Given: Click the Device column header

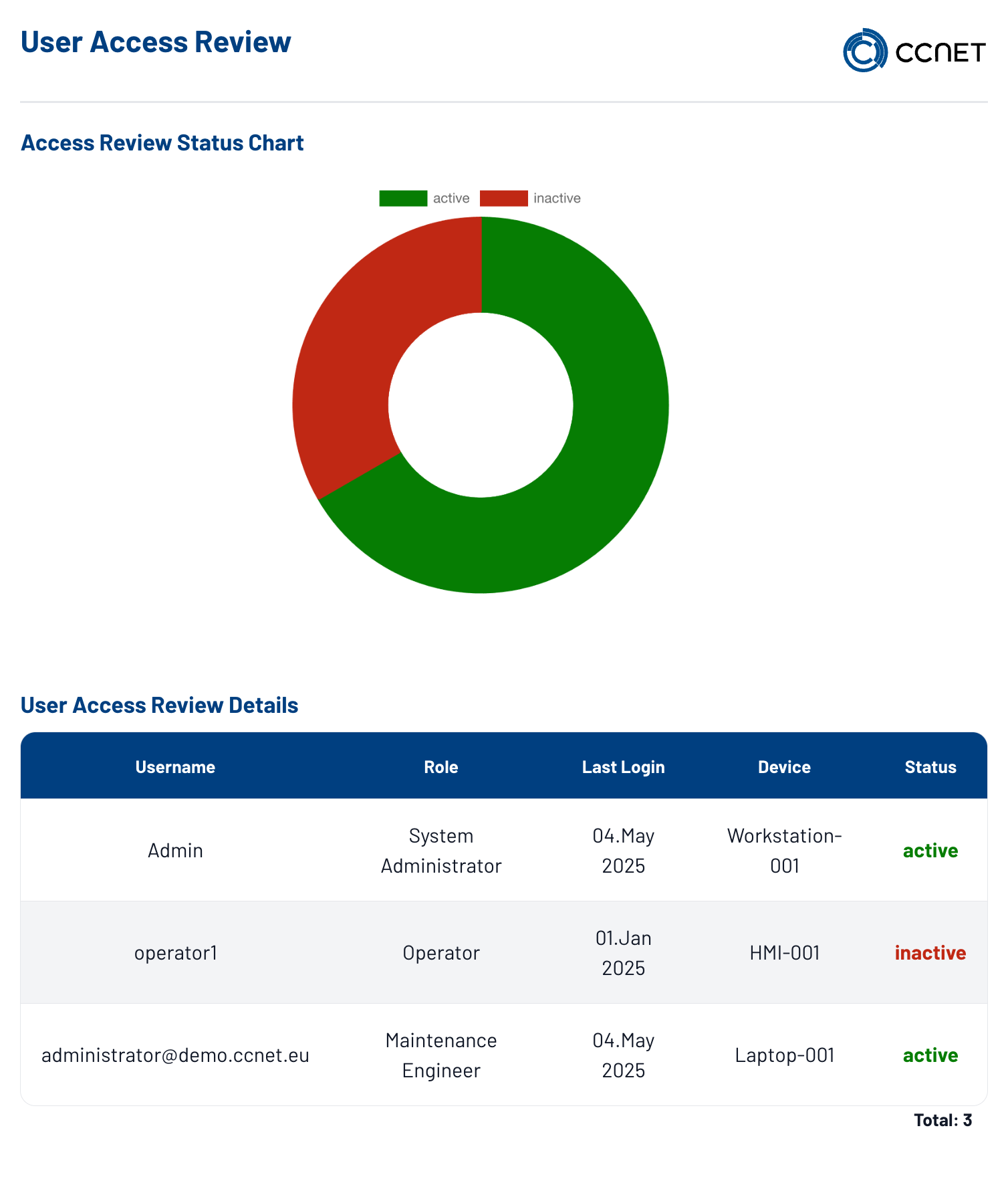Looking at the screenshot, I should (784, 767).
